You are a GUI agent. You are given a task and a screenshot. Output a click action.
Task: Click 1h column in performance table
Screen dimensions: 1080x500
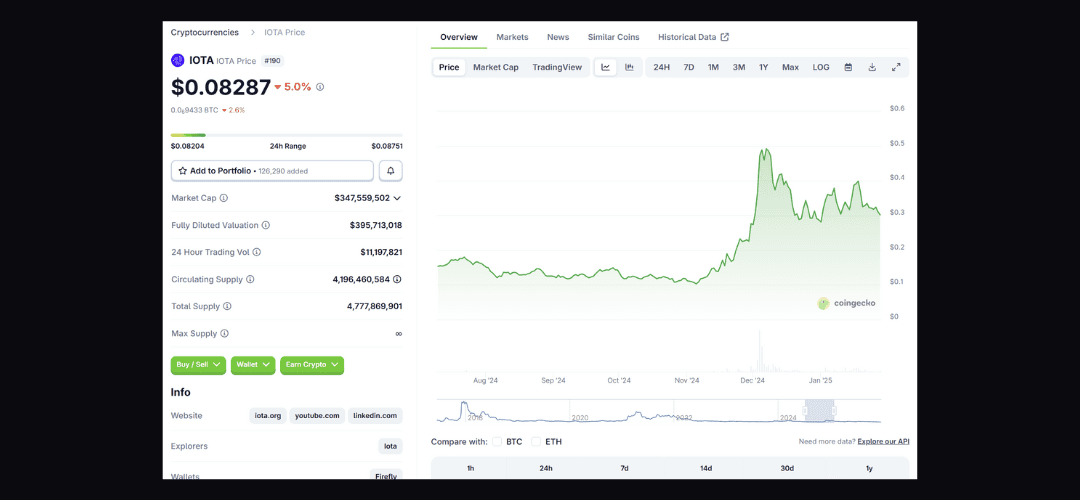coord(470,468)
